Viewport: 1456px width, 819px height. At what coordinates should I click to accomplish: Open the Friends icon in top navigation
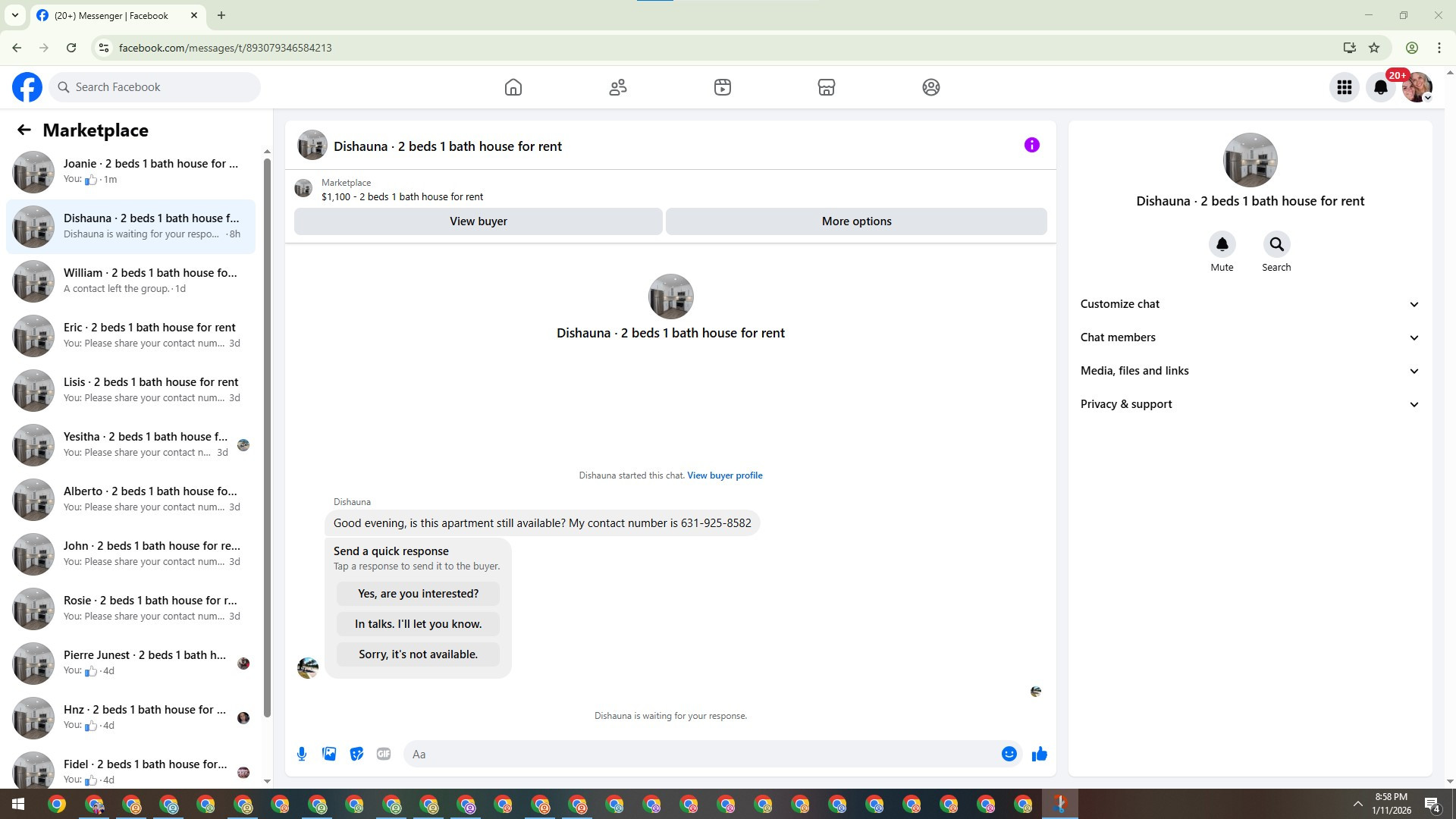(618, 87)
